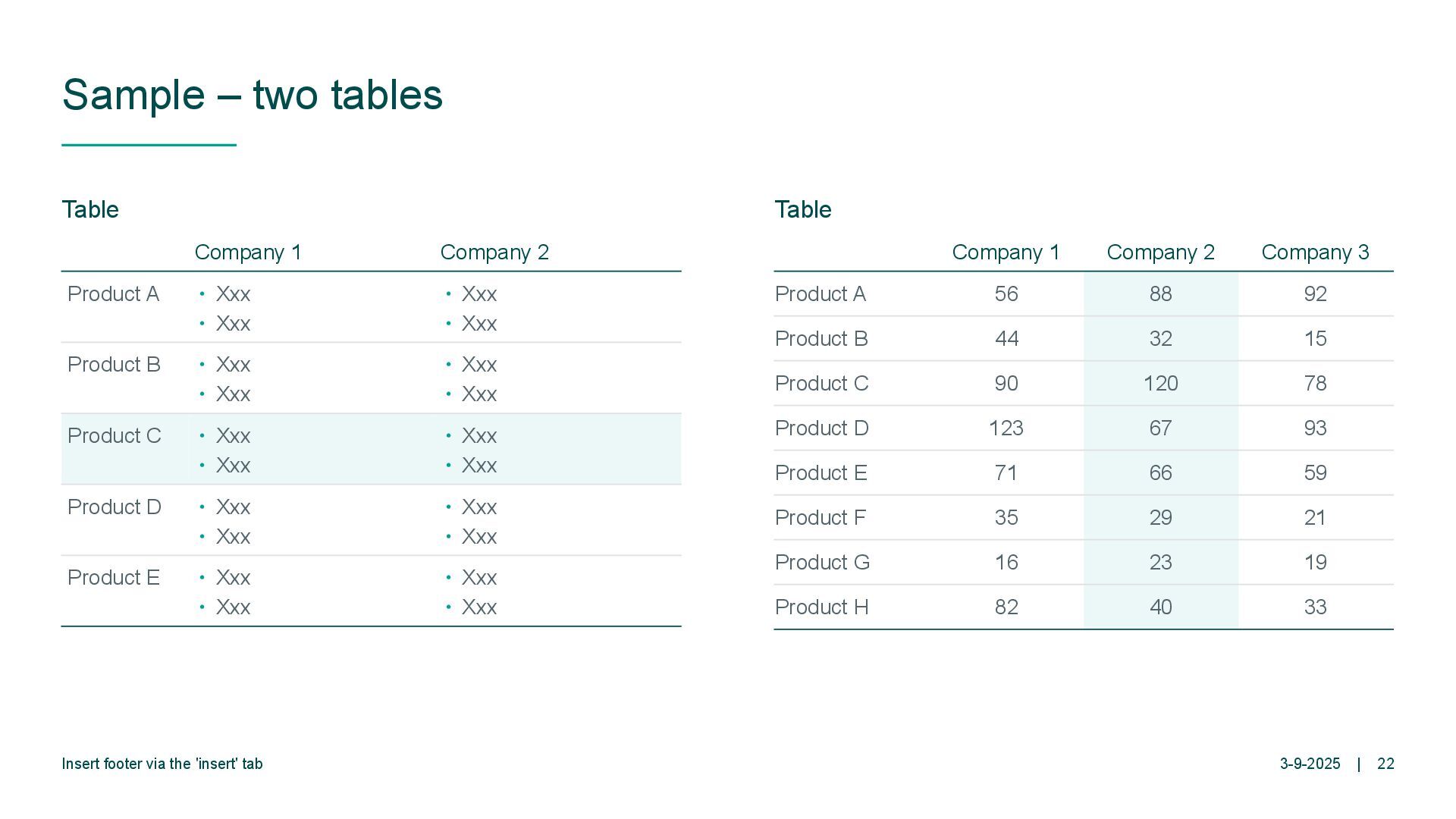
Task: Click the cell with value 92
Action: tap(1315, 294)
